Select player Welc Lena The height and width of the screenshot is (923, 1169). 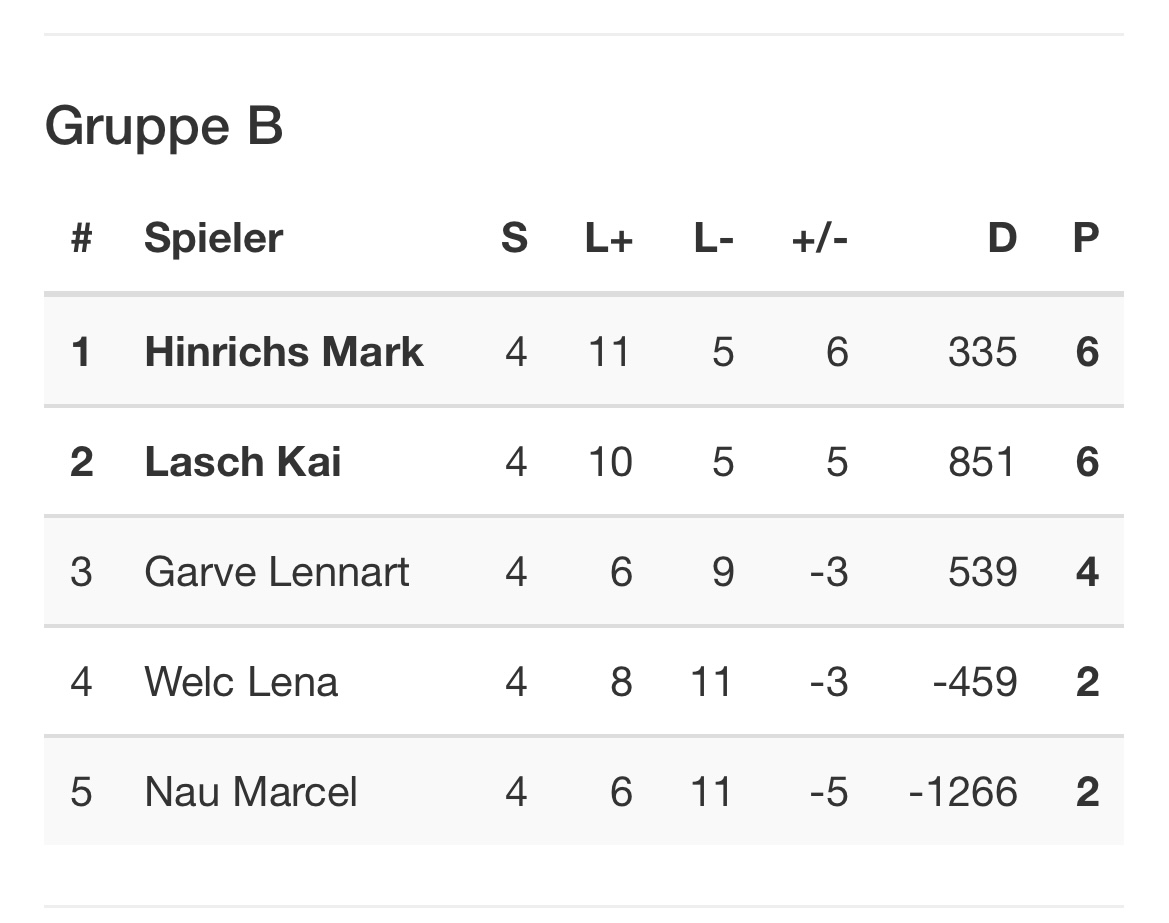coord(241,682)
